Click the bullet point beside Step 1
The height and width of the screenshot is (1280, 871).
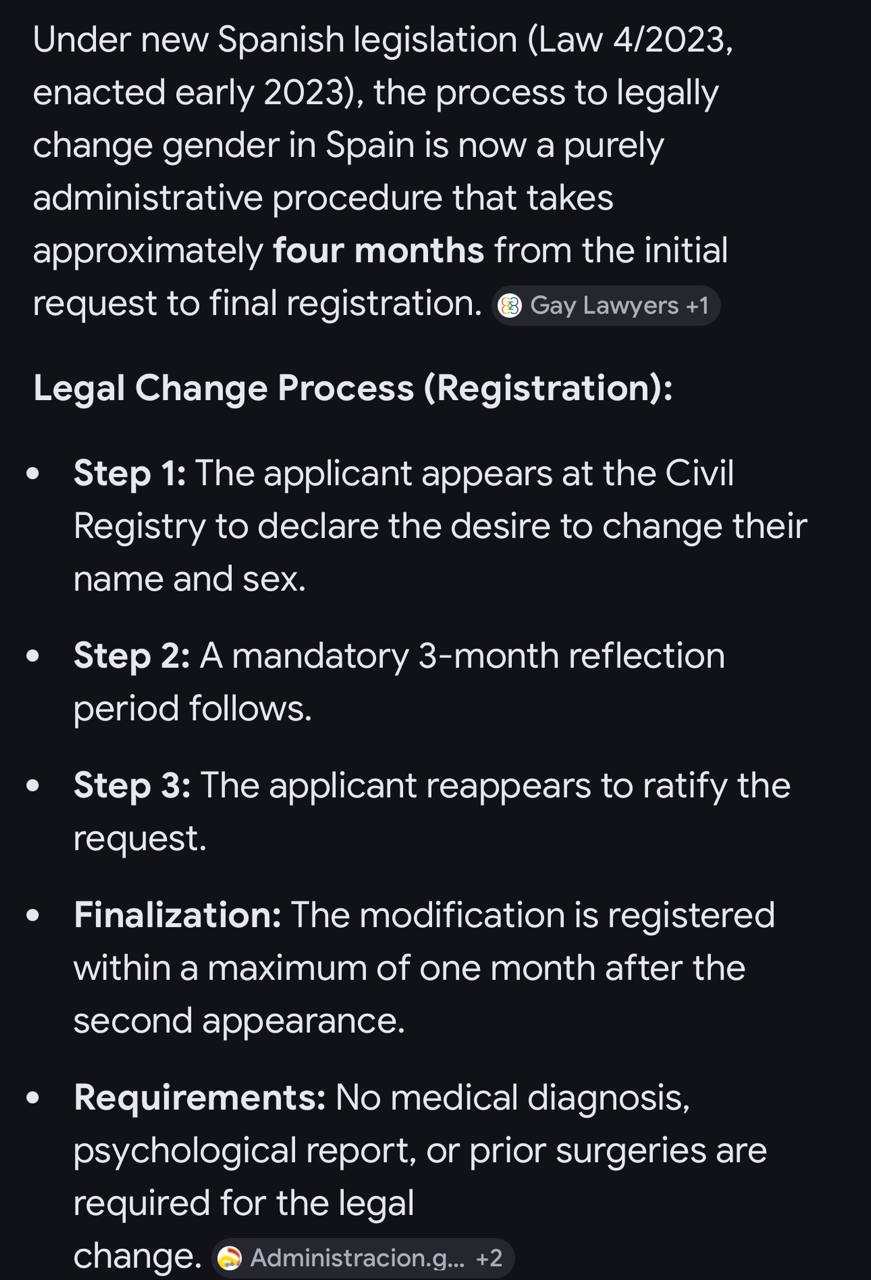[x=36, y=474]
